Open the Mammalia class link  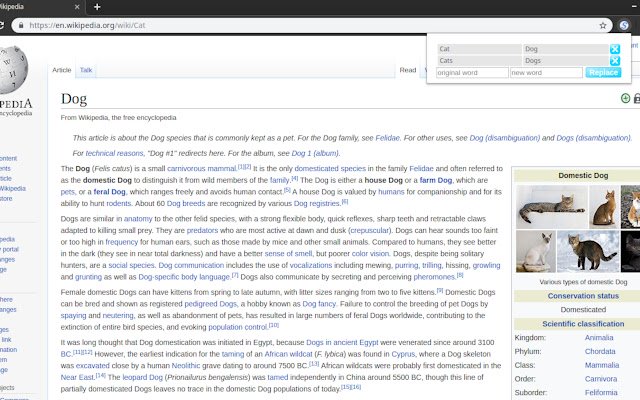(x=602, y=365)
